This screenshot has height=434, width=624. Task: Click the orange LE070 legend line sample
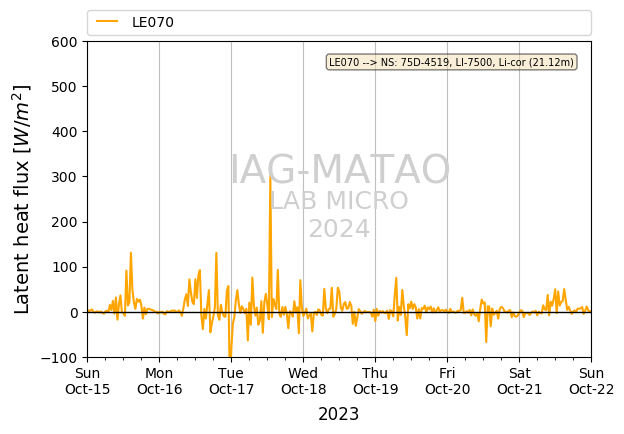pyautogui.click(x=107, y=21)
